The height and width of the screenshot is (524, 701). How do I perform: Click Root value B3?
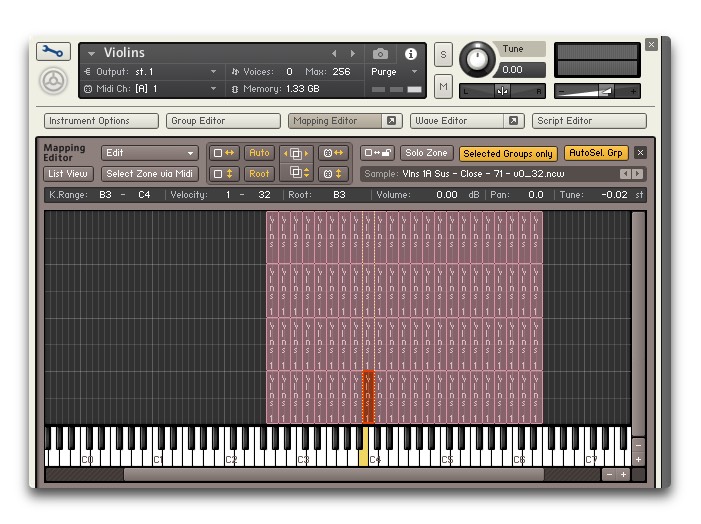pyautogui.click(x=339, y=195)
